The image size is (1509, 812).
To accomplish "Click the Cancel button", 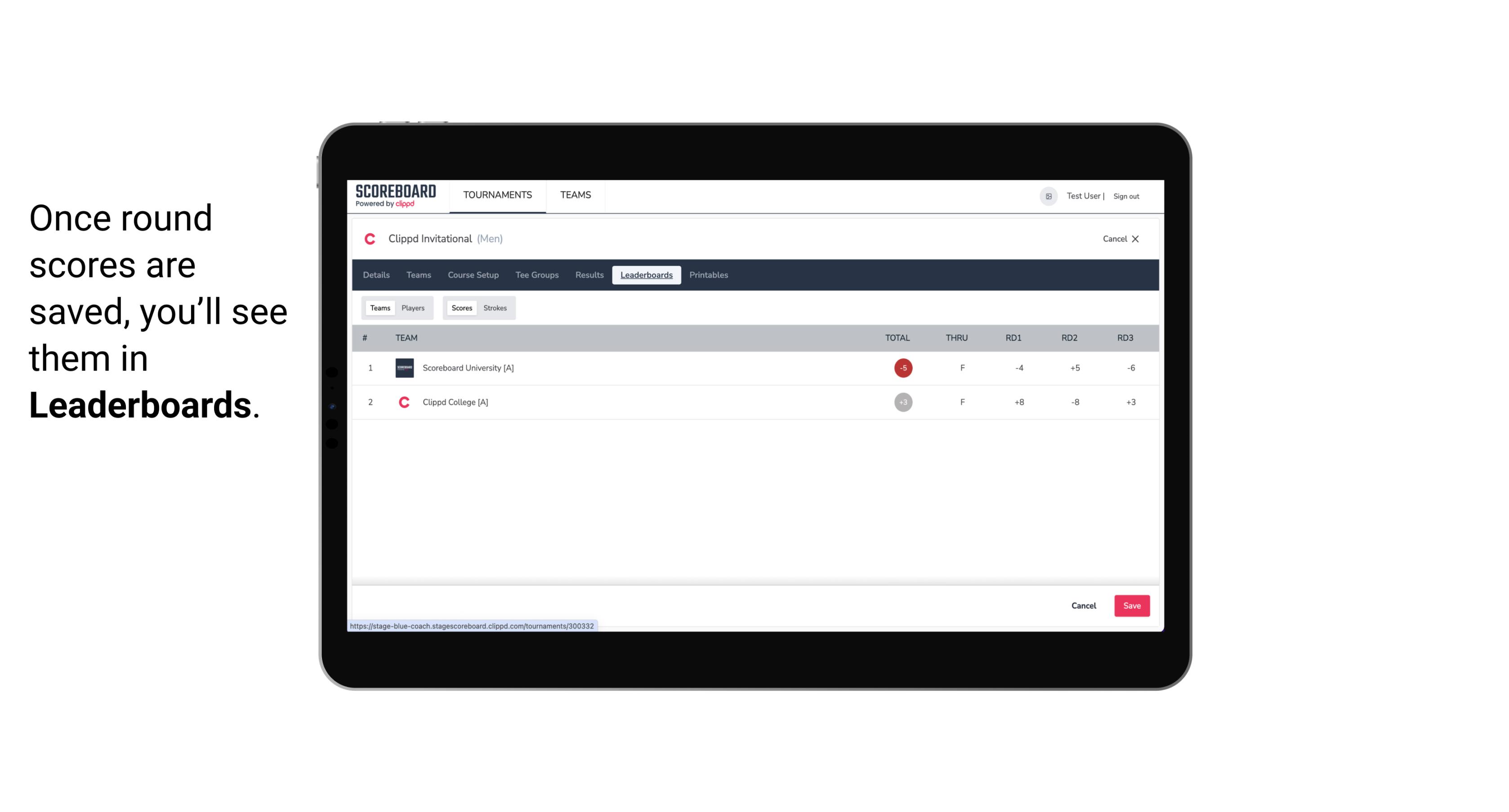I will pyautogui.click(x=1083, y=605).
